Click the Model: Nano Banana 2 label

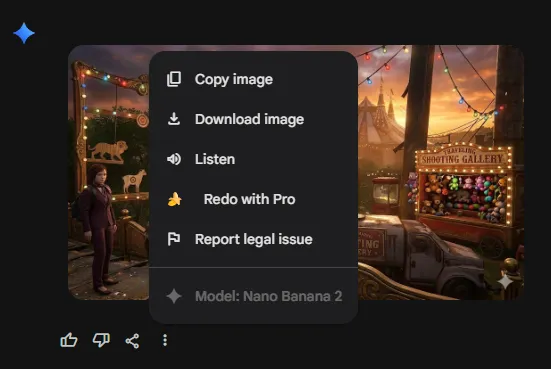point(268,296)
